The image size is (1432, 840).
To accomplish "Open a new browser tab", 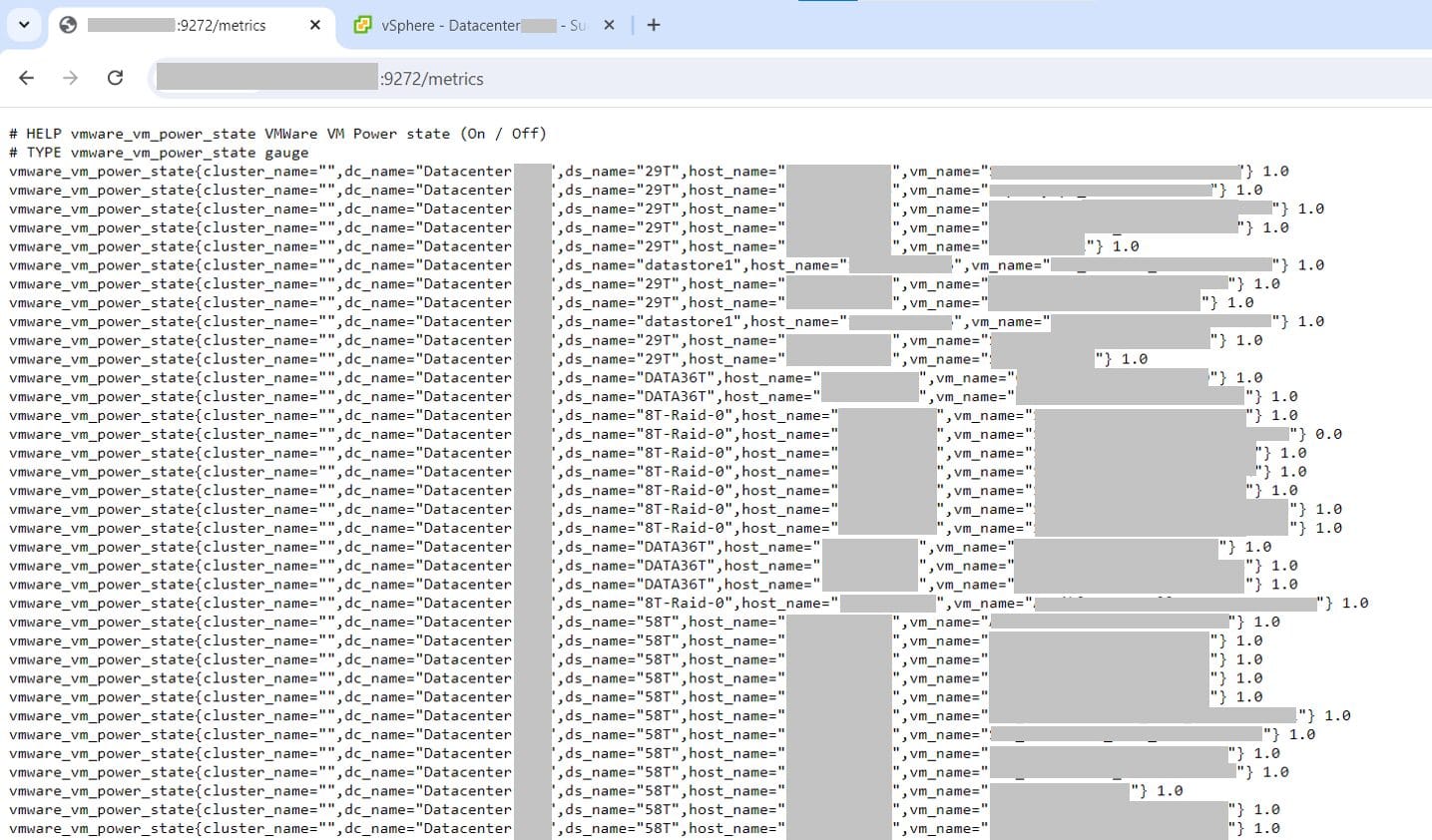I will 654,25.
